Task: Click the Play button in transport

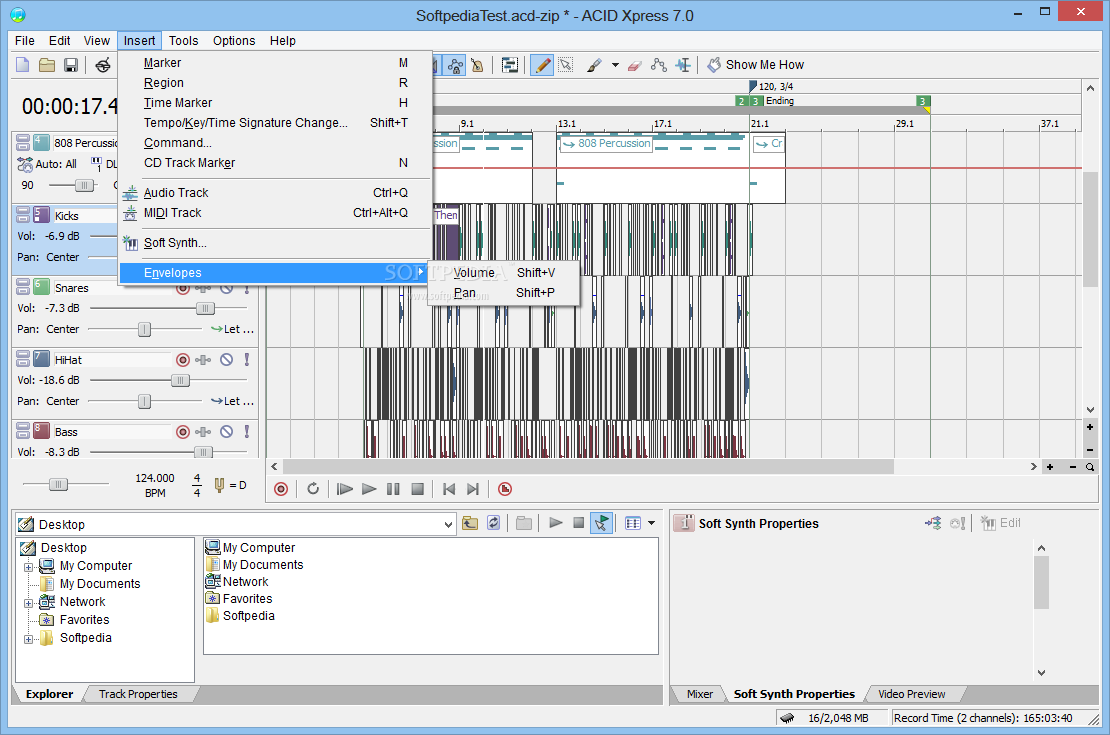Action: point(369,489)
